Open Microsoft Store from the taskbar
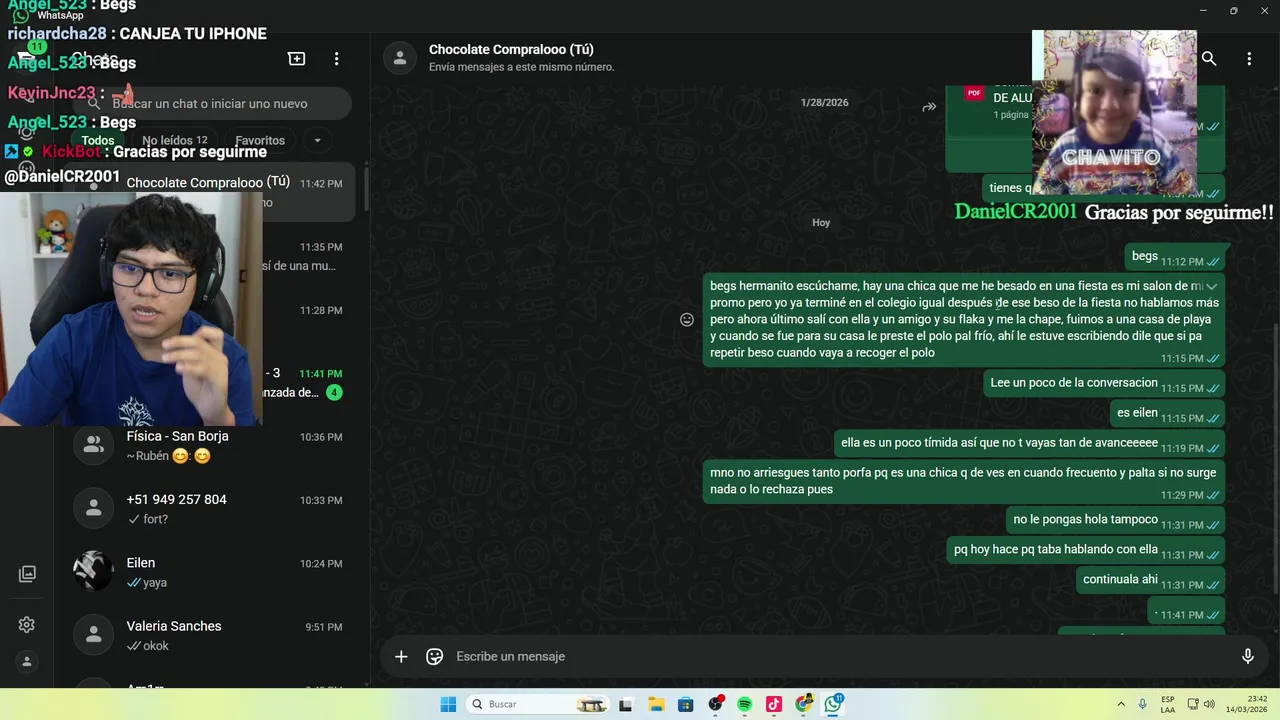Screen dimensions: 1280x720 (x=686, y=704)
